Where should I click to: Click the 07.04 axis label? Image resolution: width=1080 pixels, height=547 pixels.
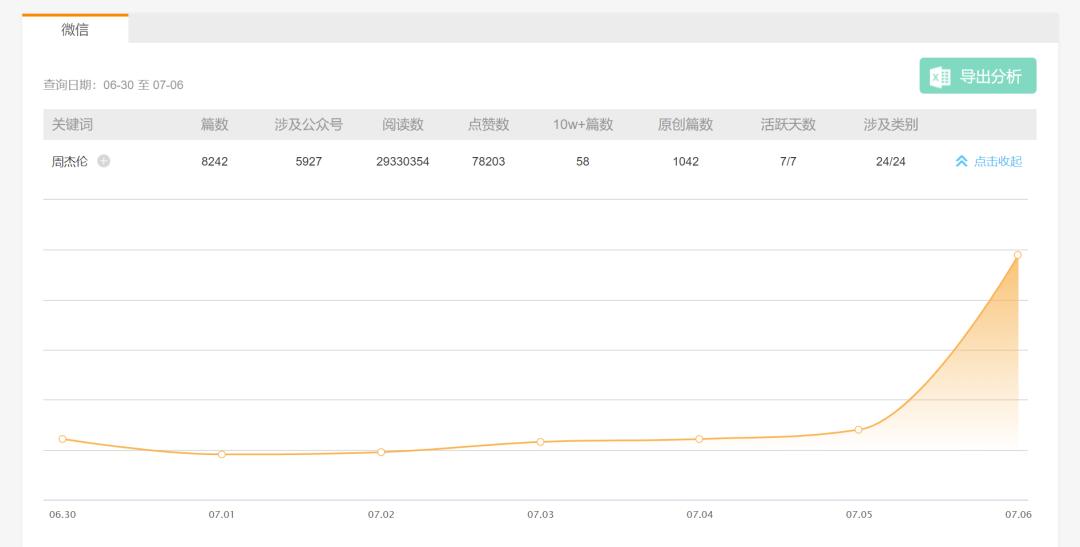(x=699, y=515)
